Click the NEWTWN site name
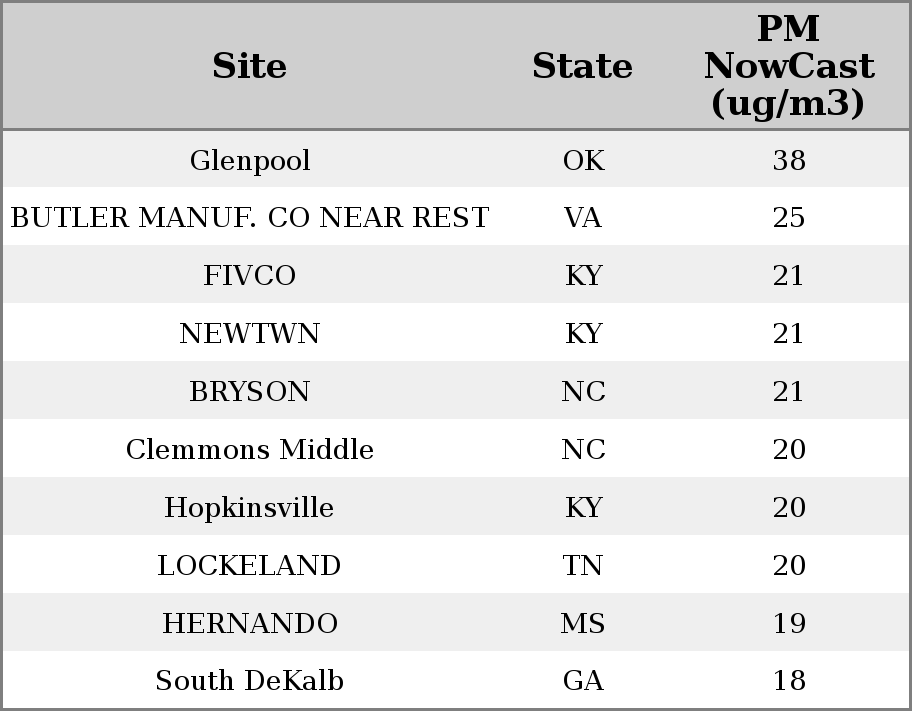The width and height of the screenshot is (912, 711). pyautogui.click(x=250, y=333)
